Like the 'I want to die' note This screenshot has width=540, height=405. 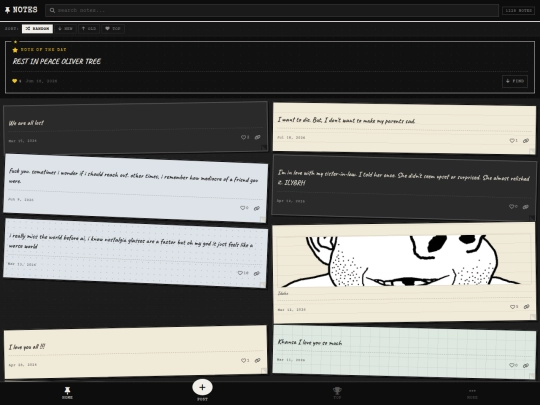click(x=513, y=141)
